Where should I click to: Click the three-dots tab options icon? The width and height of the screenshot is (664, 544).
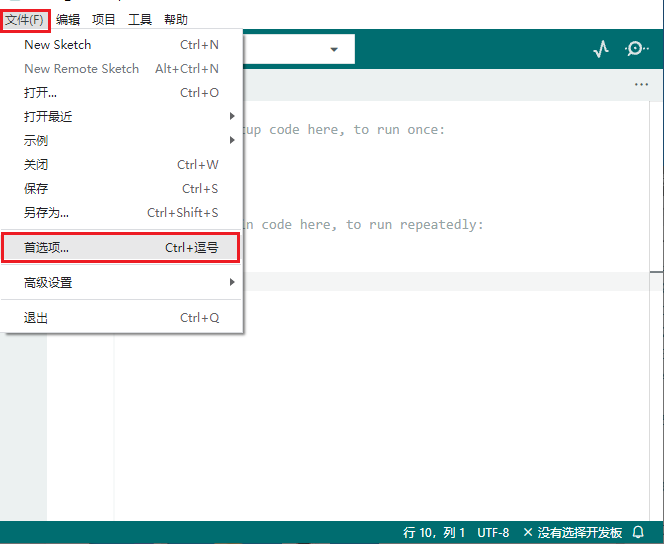(641, 85)
